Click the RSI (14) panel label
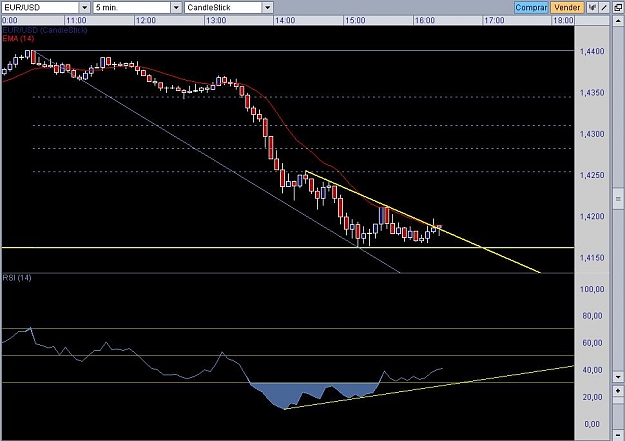 click(x=17, y=278)
